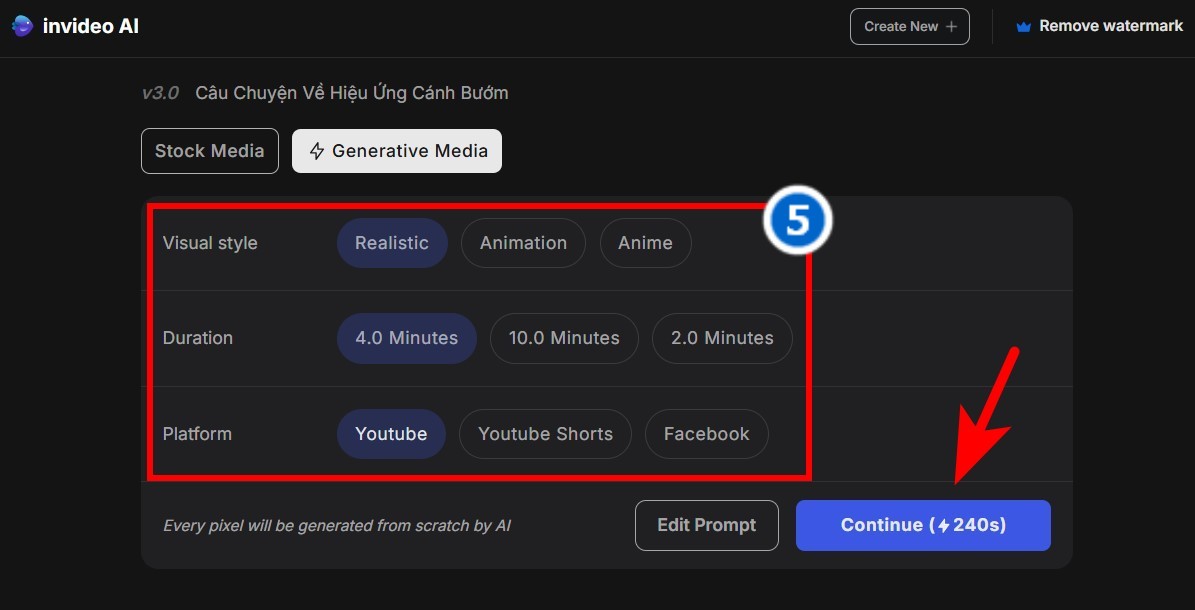Click the Platform row label
This screenshot has height=610, width=1195.
pos(197,434)
